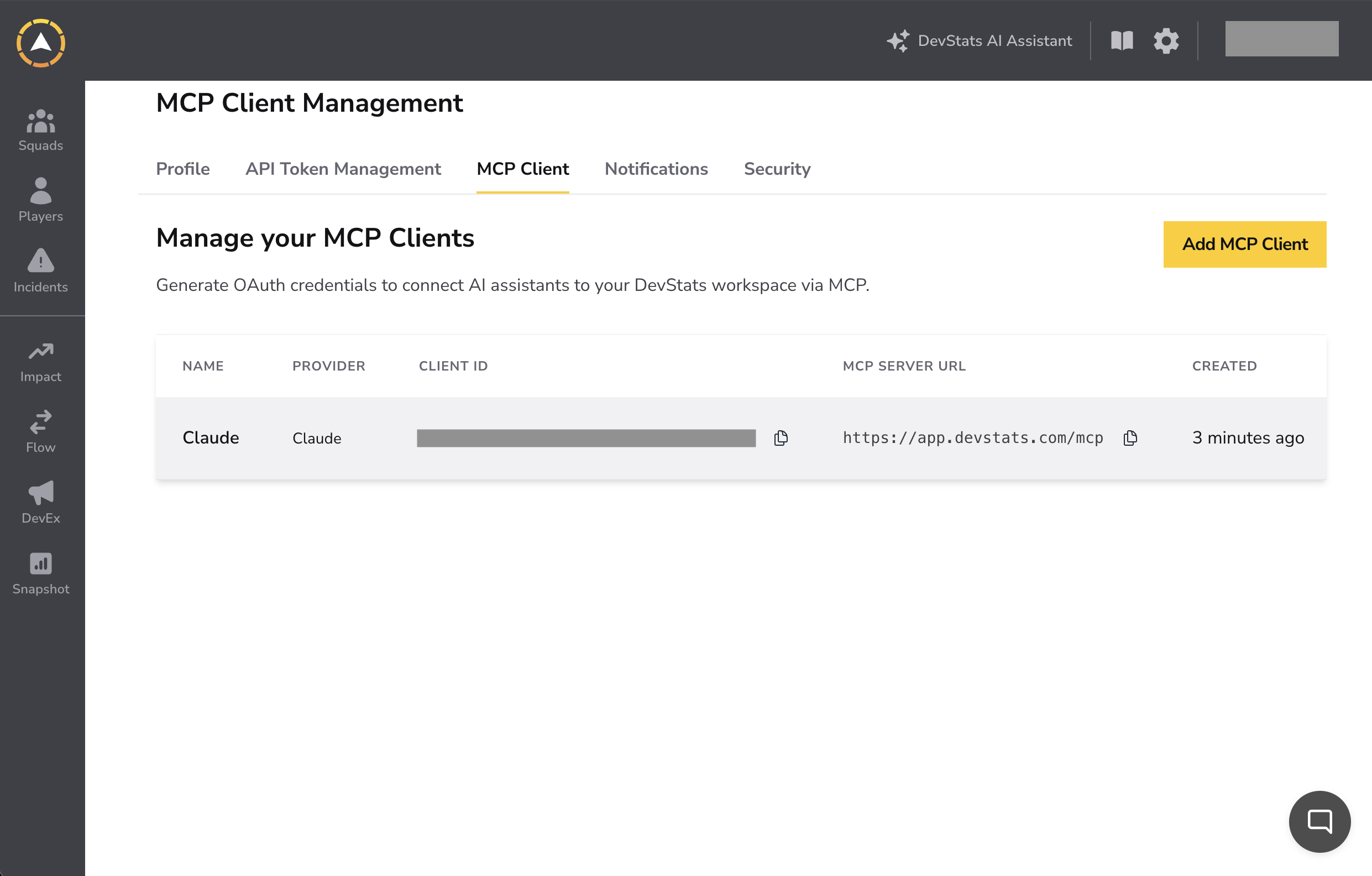Select the MCP Client tab
Viewport: 1372px width, 876px height.
coord(522,169)
